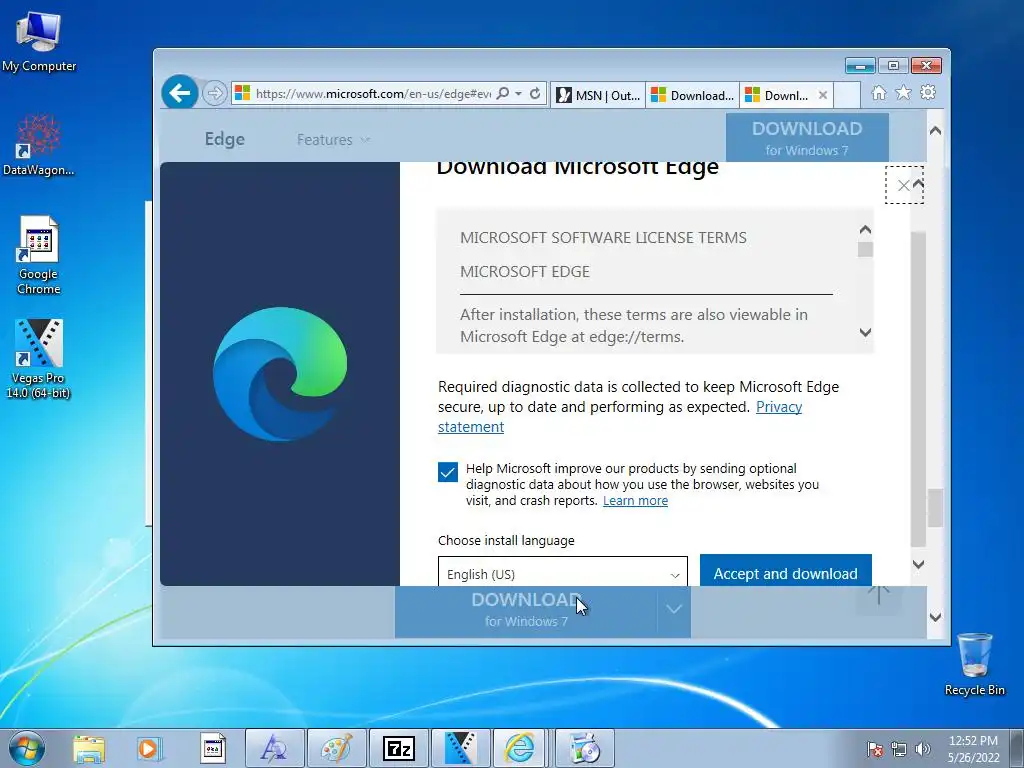Click the network tray icon
The height and width of the screenshot is (768, 1024).
click(899, 749)
